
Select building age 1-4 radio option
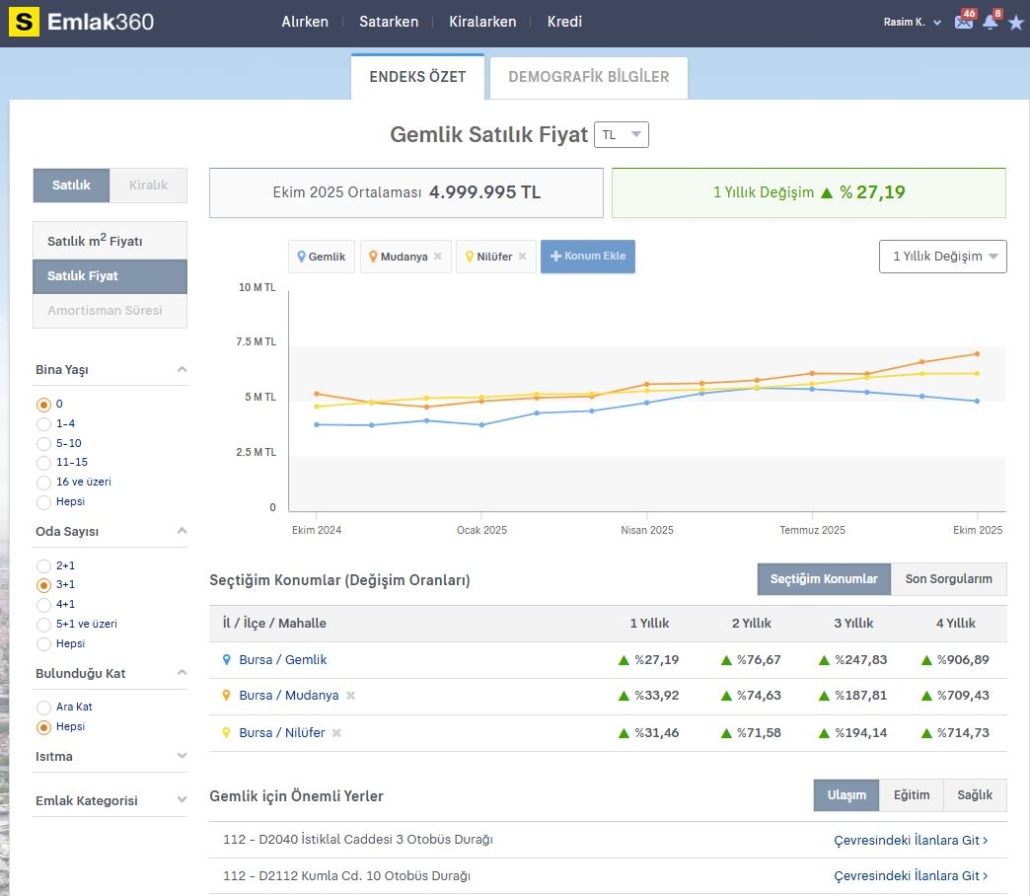(x=43, y=424)
